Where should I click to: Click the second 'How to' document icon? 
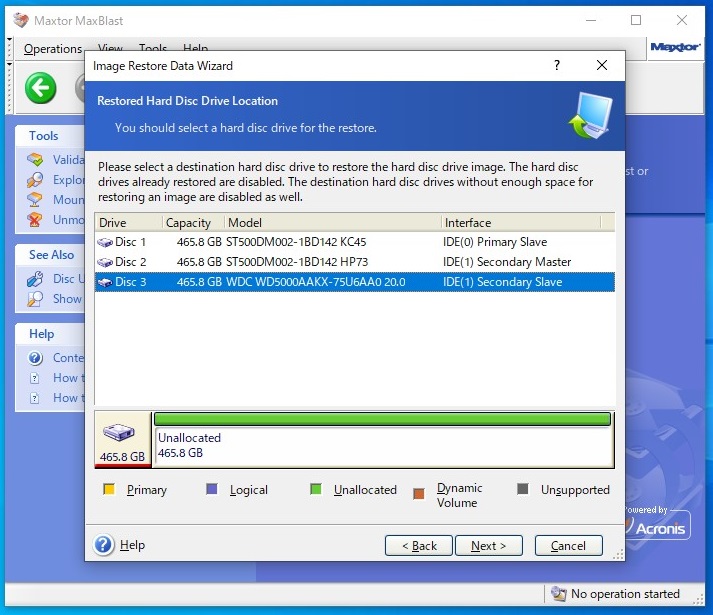coord(35,398)
